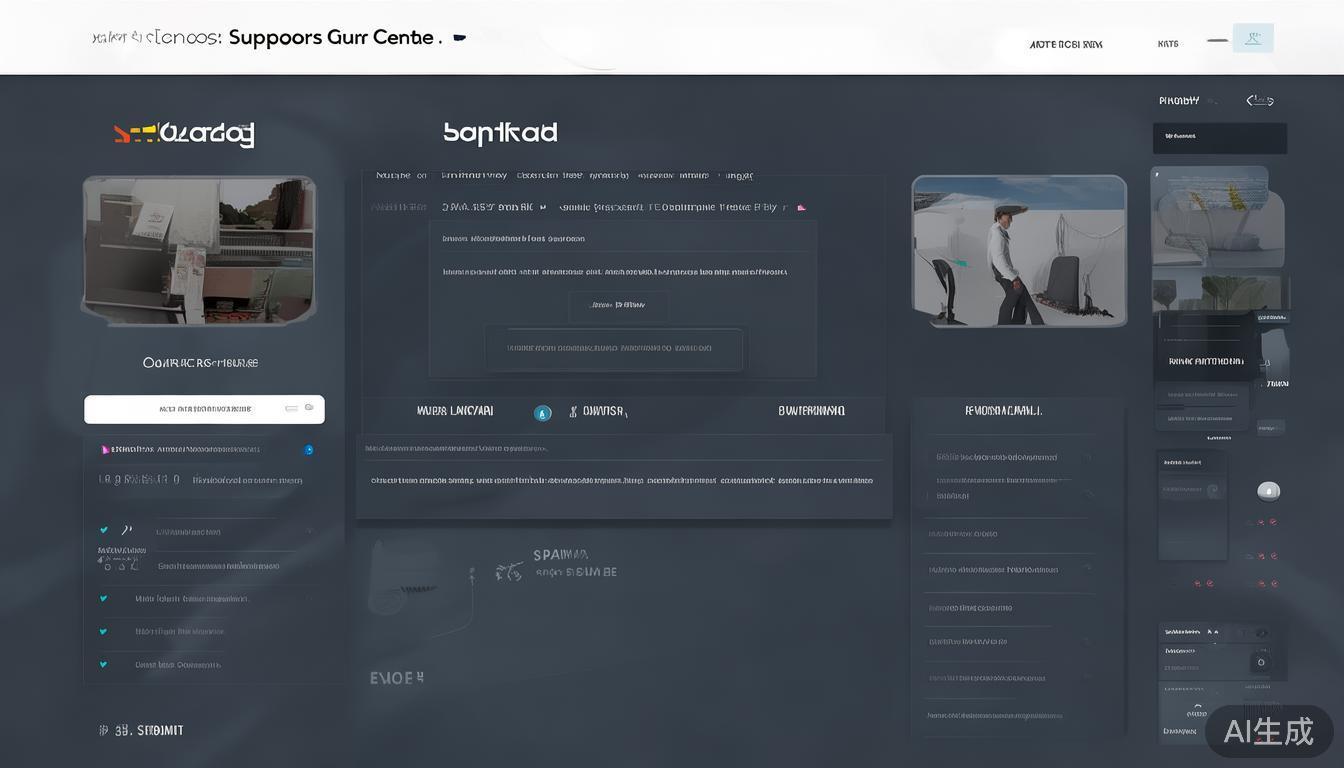Click the arrows icon beside the top-right panel title

1259,100
